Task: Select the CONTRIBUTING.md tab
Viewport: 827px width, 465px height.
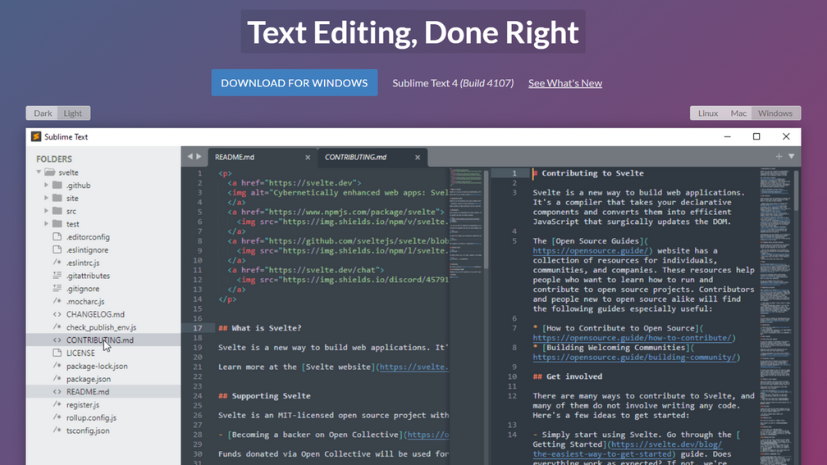Action: coord(358,157)
